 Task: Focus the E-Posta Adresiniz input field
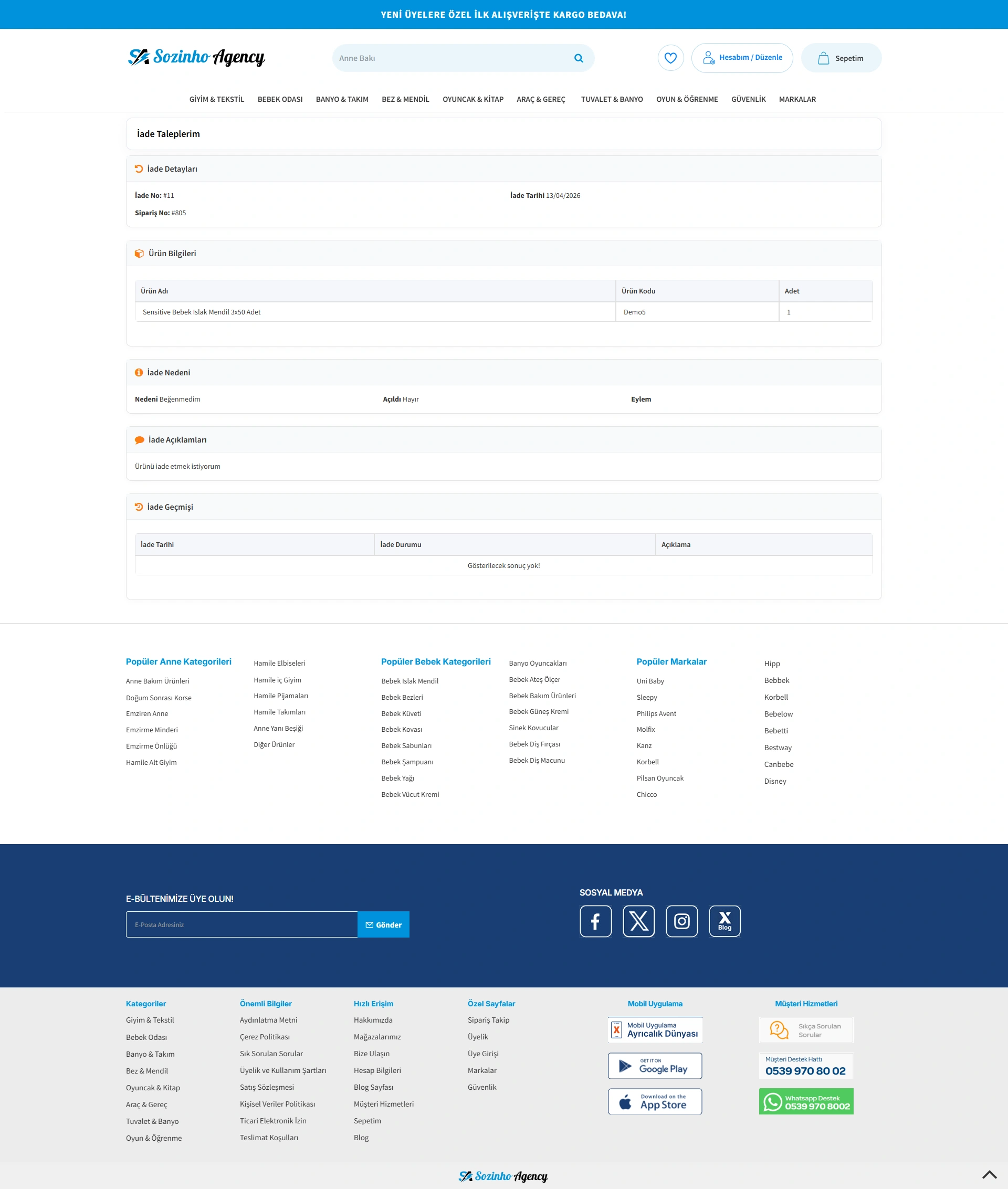[241, 924]
